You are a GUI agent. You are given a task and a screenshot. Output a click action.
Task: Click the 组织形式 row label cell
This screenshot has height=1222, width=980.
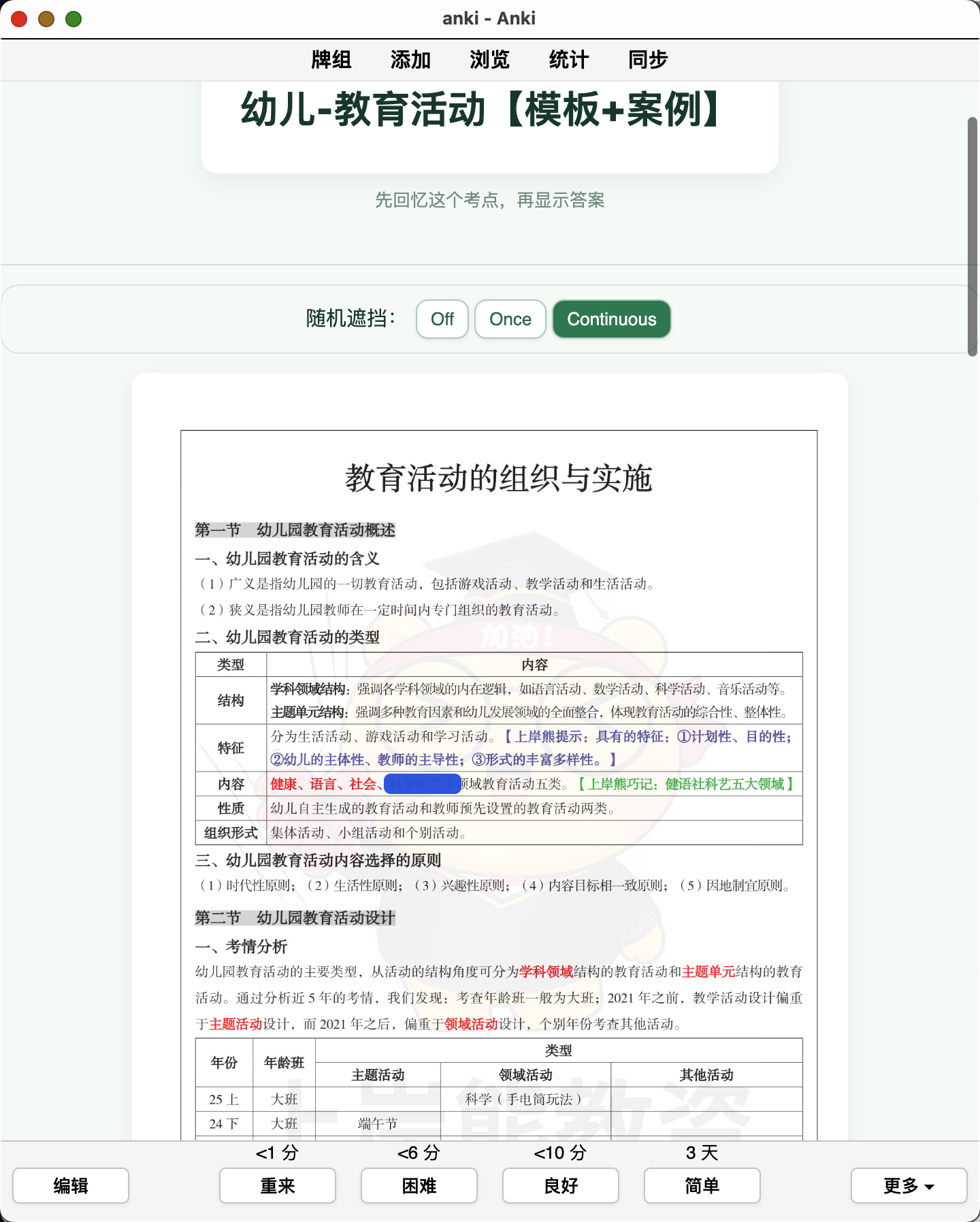point(231,833)
